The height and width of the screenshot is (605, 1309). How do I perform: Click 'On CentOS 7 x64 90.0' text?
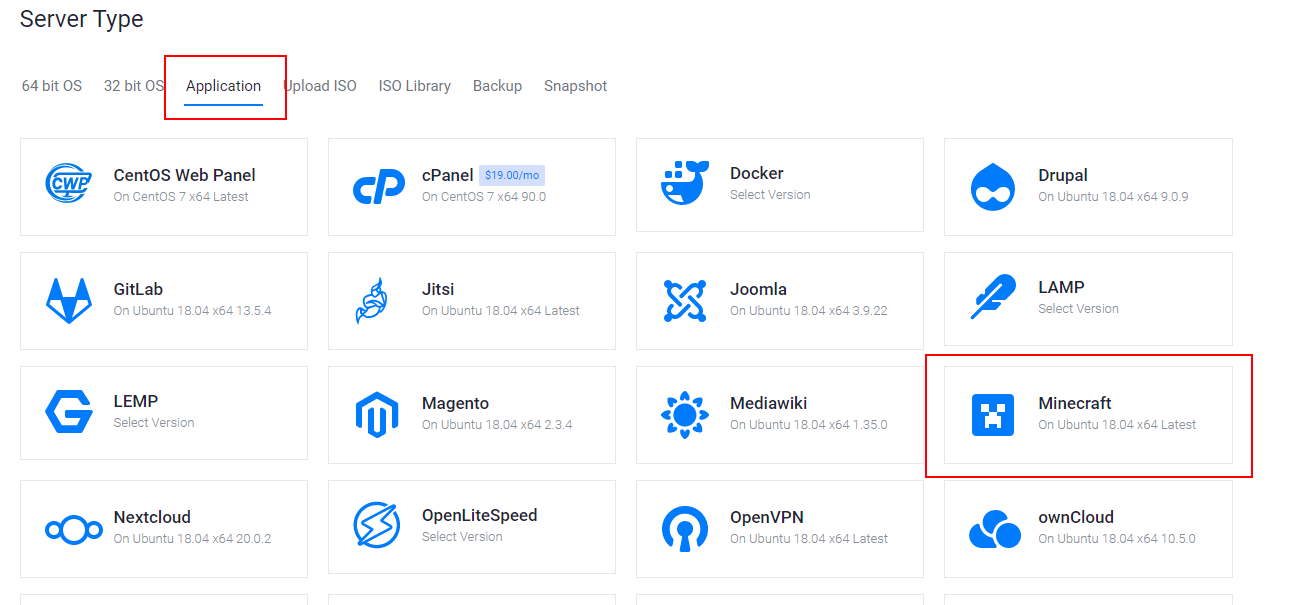tap(484, 196)
